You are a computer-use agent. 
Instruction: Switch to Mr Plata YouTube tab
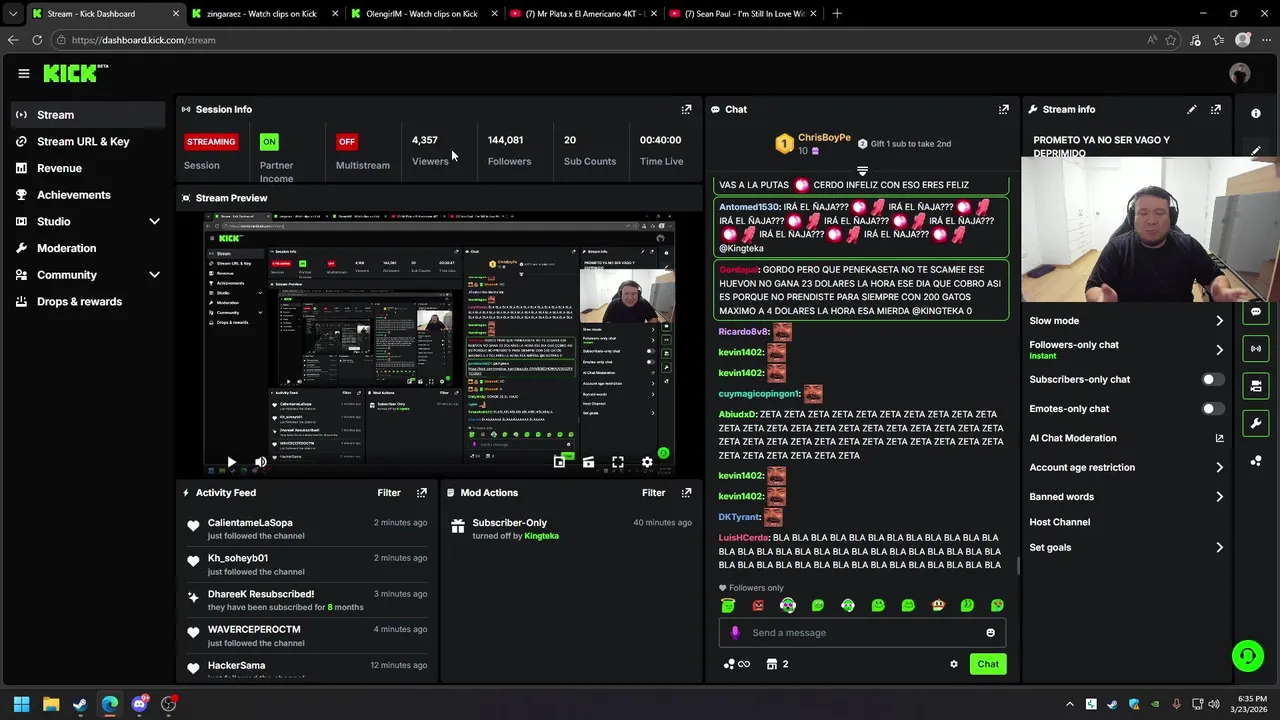(583, 14)
